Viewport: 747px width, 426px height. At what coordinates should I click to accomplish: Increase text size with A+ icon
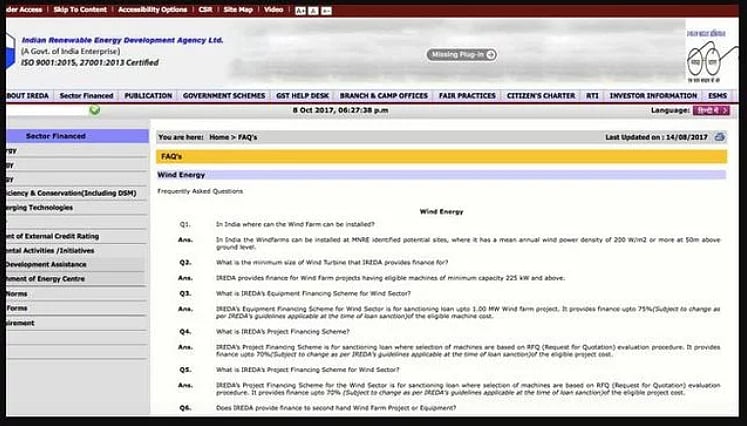[300, 10]
